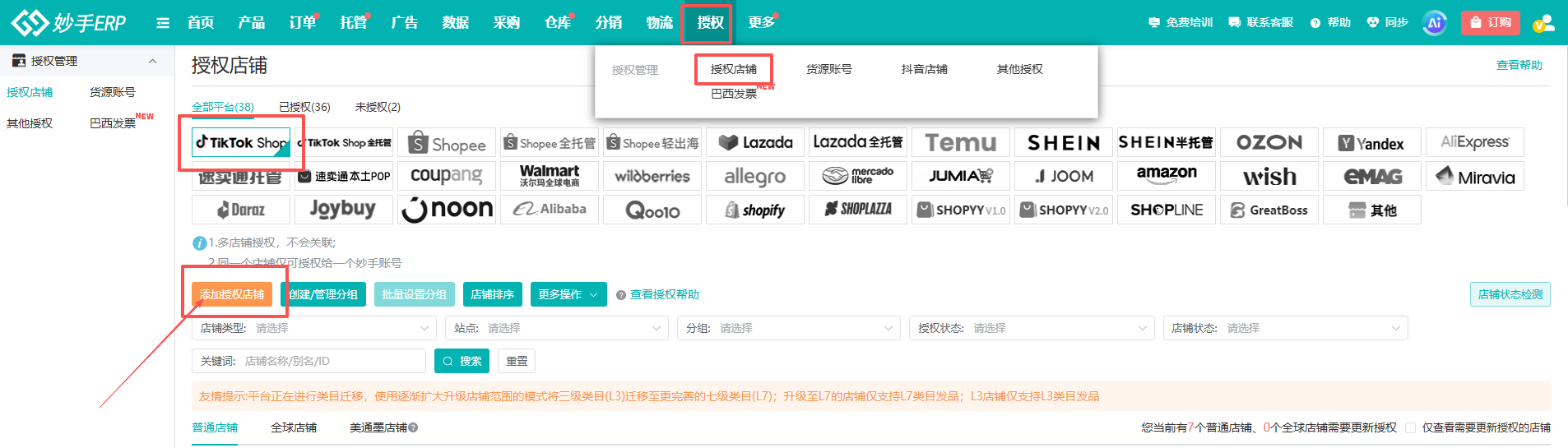Click 抖音店铺 in the dropdown submenu
Image resolution: width=1568 pixels, height=448 pixels.
tap(925, 69)
